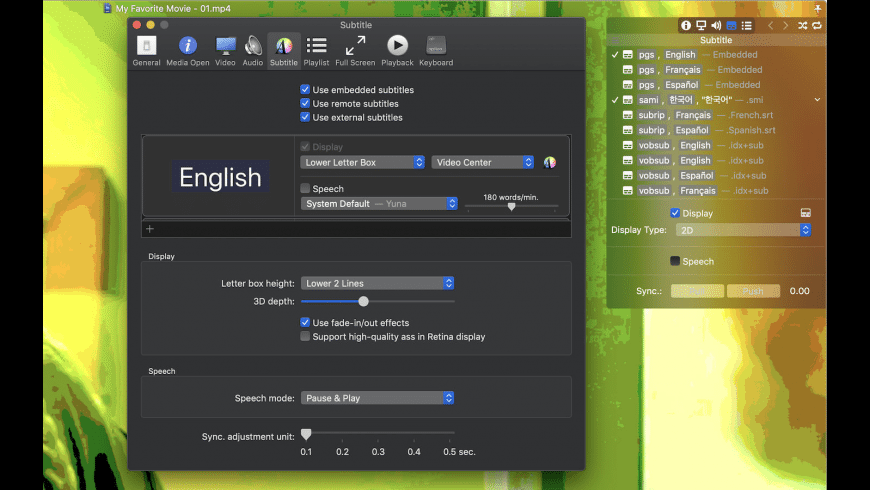Select sami 한국어 .smi subtitle track
870x490 pixels.
pos(716,100)
